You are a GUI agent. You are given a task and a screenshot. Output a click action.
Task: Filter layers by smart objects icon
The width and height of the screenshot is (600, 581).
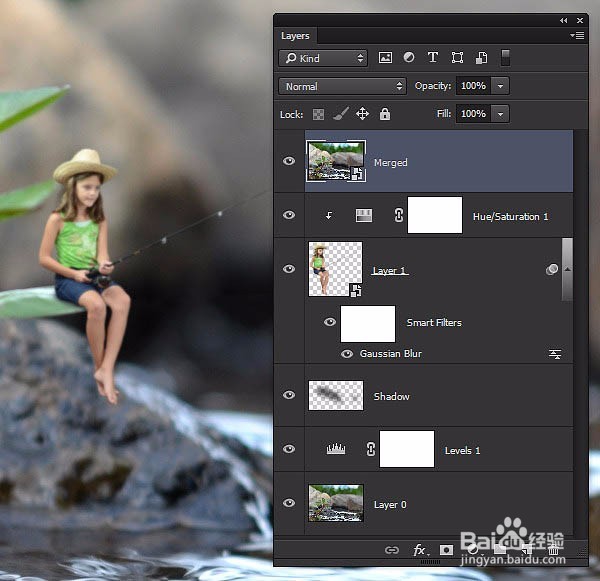(481, 58)
